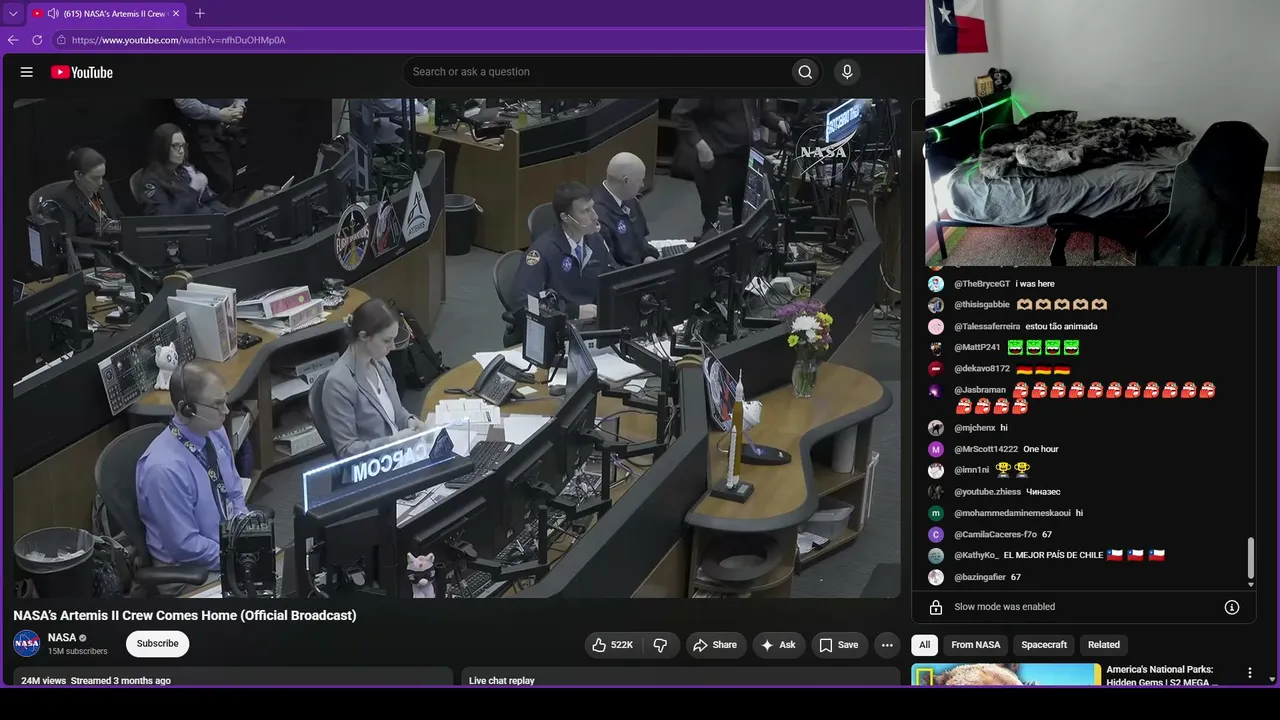Open options menu for National Parks video
Viewport: 1280px width, 720px height.
tap(1249, 673)
